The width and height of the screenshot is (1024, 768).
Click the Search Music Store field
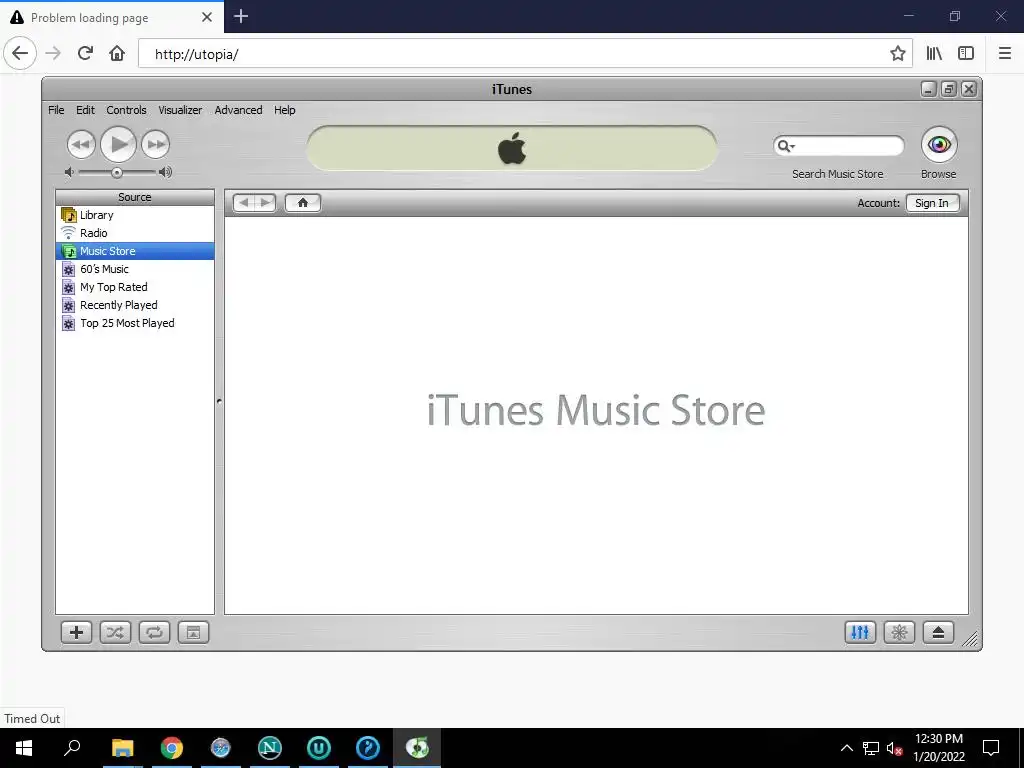pos(839,146)
